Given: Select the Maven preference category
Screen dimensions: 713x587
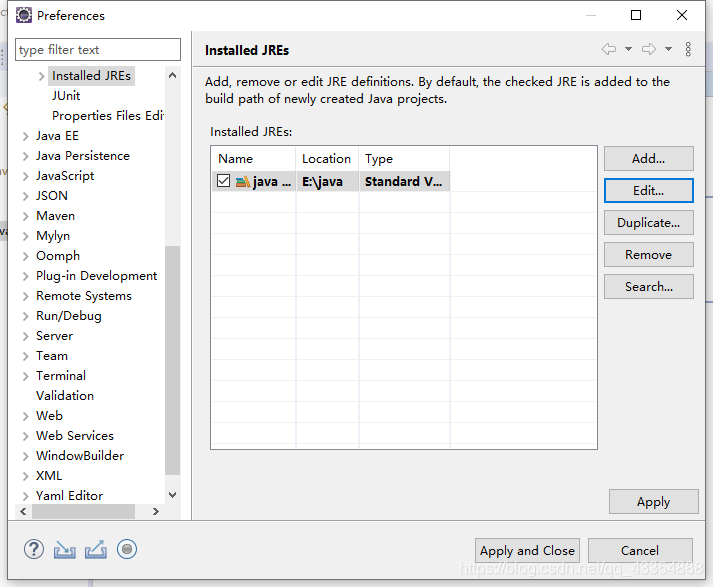Looking at the screenshot, I should (x=55, y=216).
